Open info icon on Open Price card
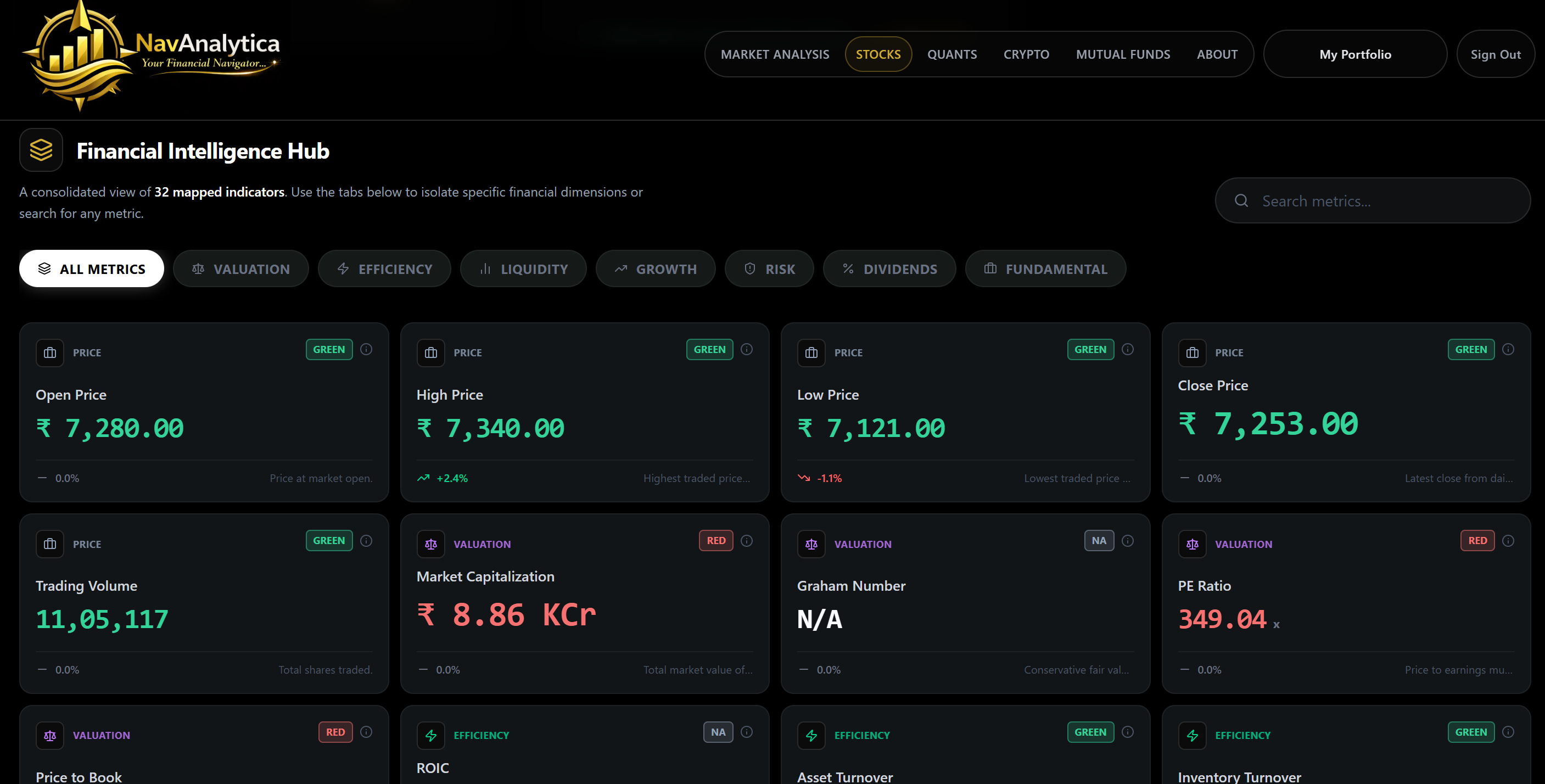Screen dimensions: 1545x784 click(366, 349)
